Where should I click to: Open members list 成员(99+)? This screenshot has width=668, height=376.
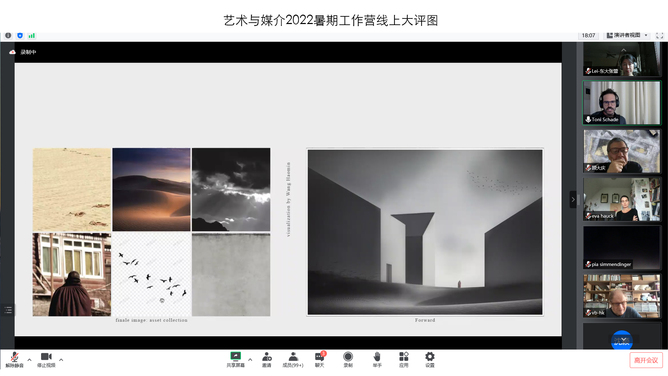point(293,360)
